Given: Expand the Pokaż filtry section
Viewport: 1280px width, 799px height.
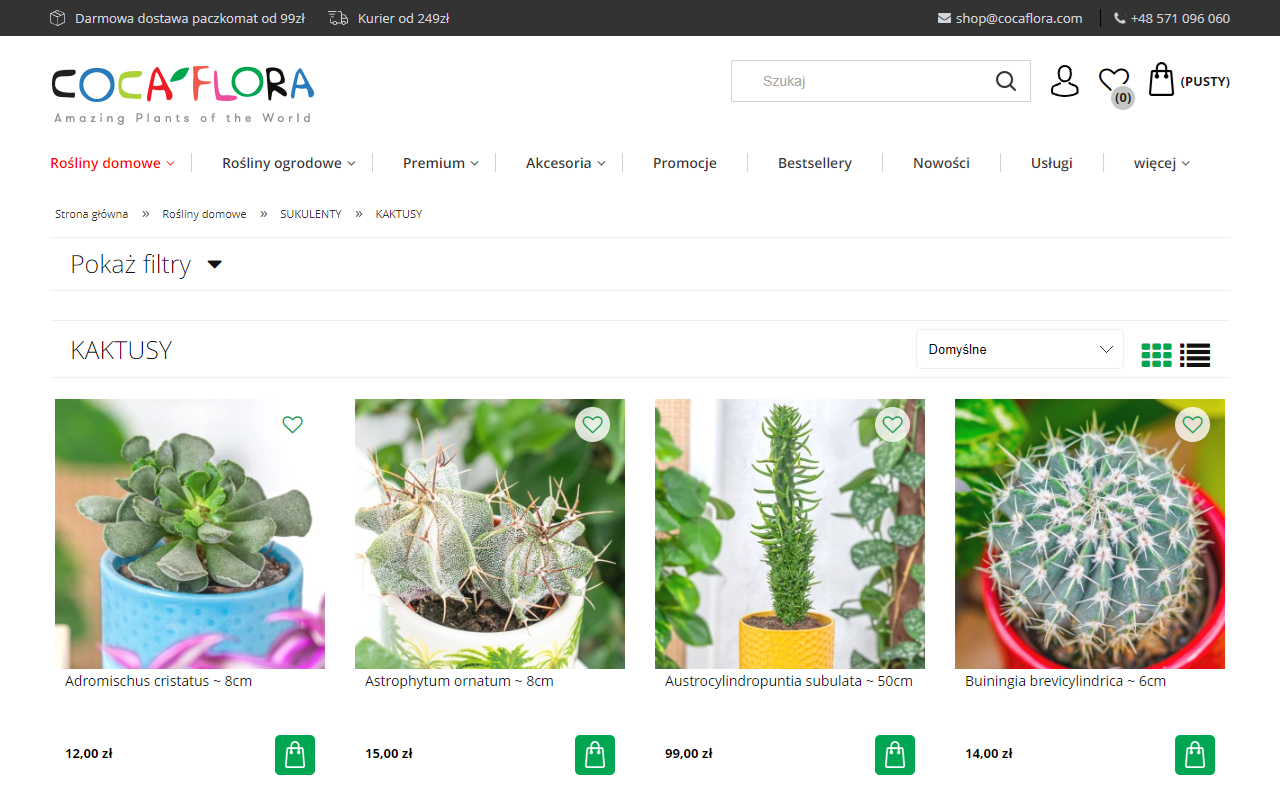Looking at the screenshot, I should coord(146,265).
